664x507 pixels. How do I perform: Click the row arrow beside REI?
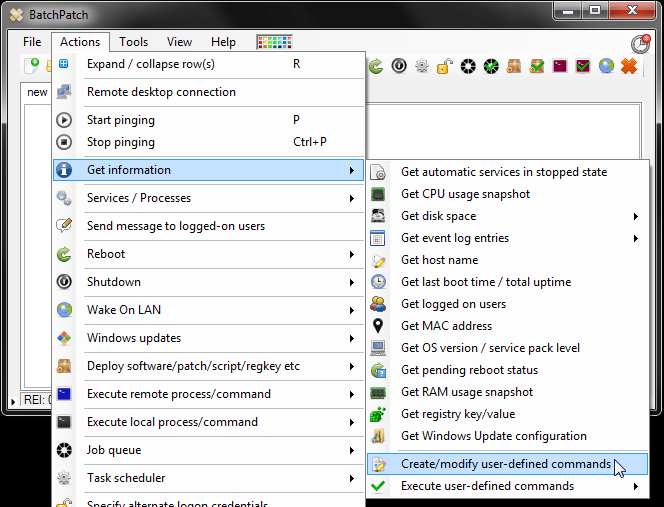pyautogui.click(x=13, y=401)
